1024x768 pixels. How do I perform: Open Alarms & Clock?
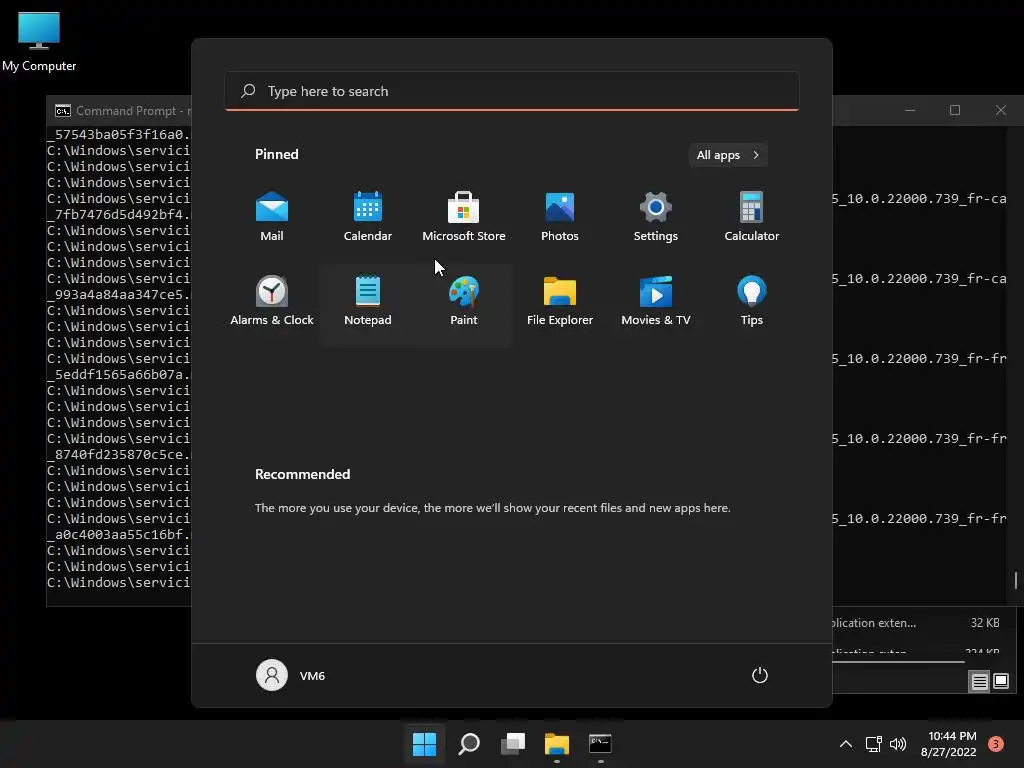[272, 301]
